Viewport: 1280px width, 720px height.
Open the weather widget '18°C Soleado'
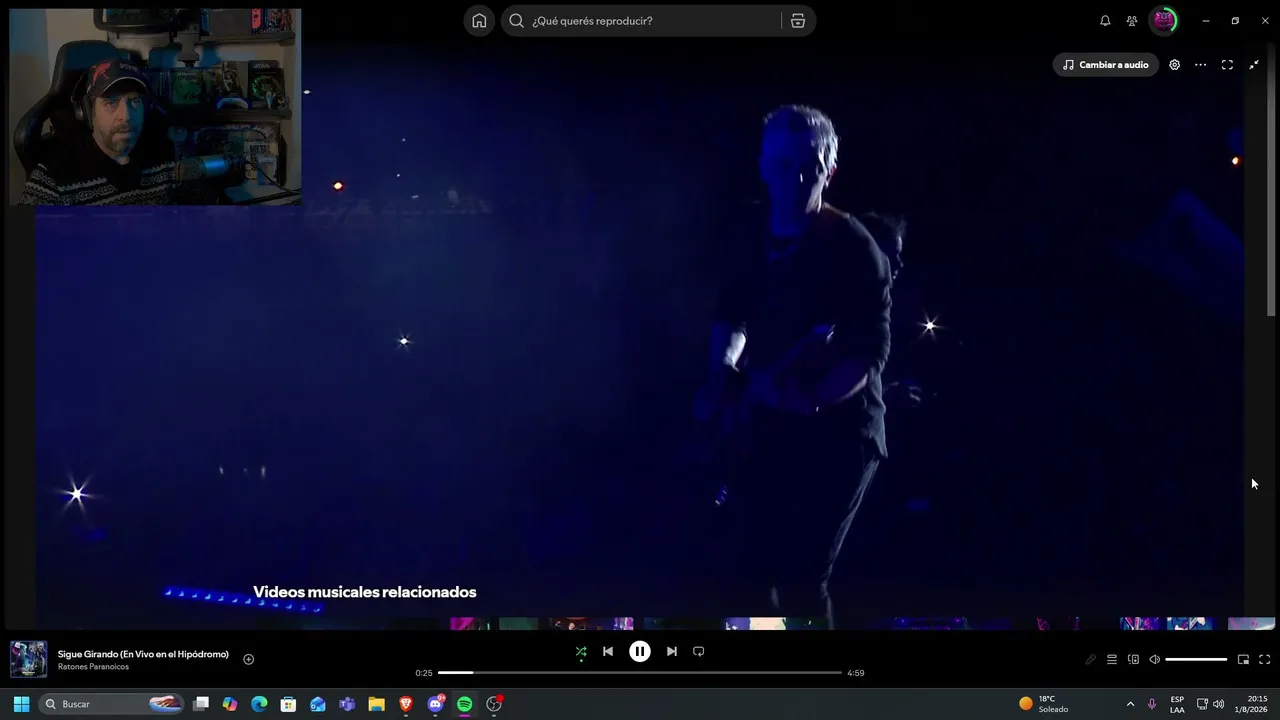pos(1044,704)
